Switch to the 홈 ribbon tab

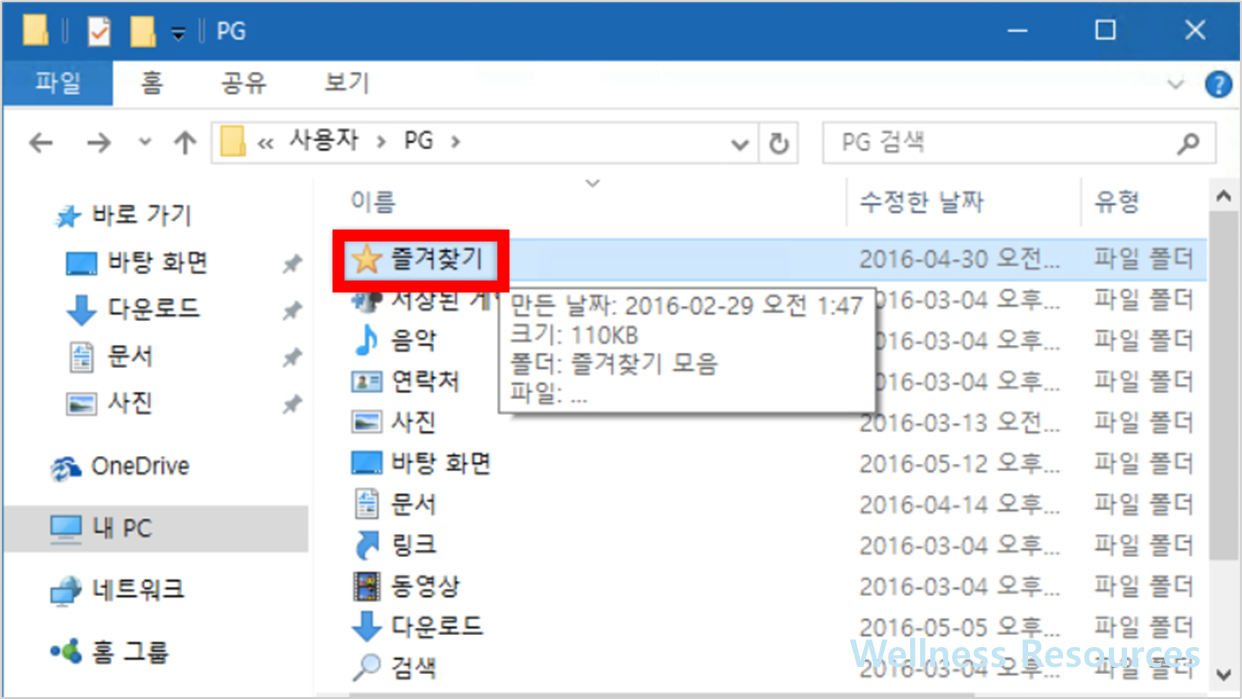[x=151, y=83]
